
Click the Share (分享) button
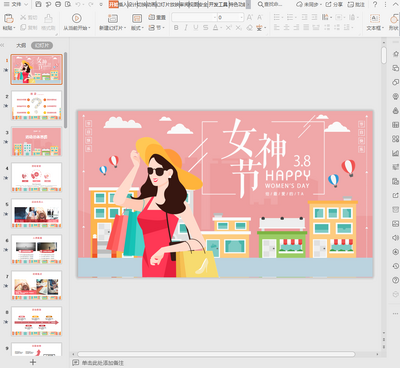pos(334,4)
